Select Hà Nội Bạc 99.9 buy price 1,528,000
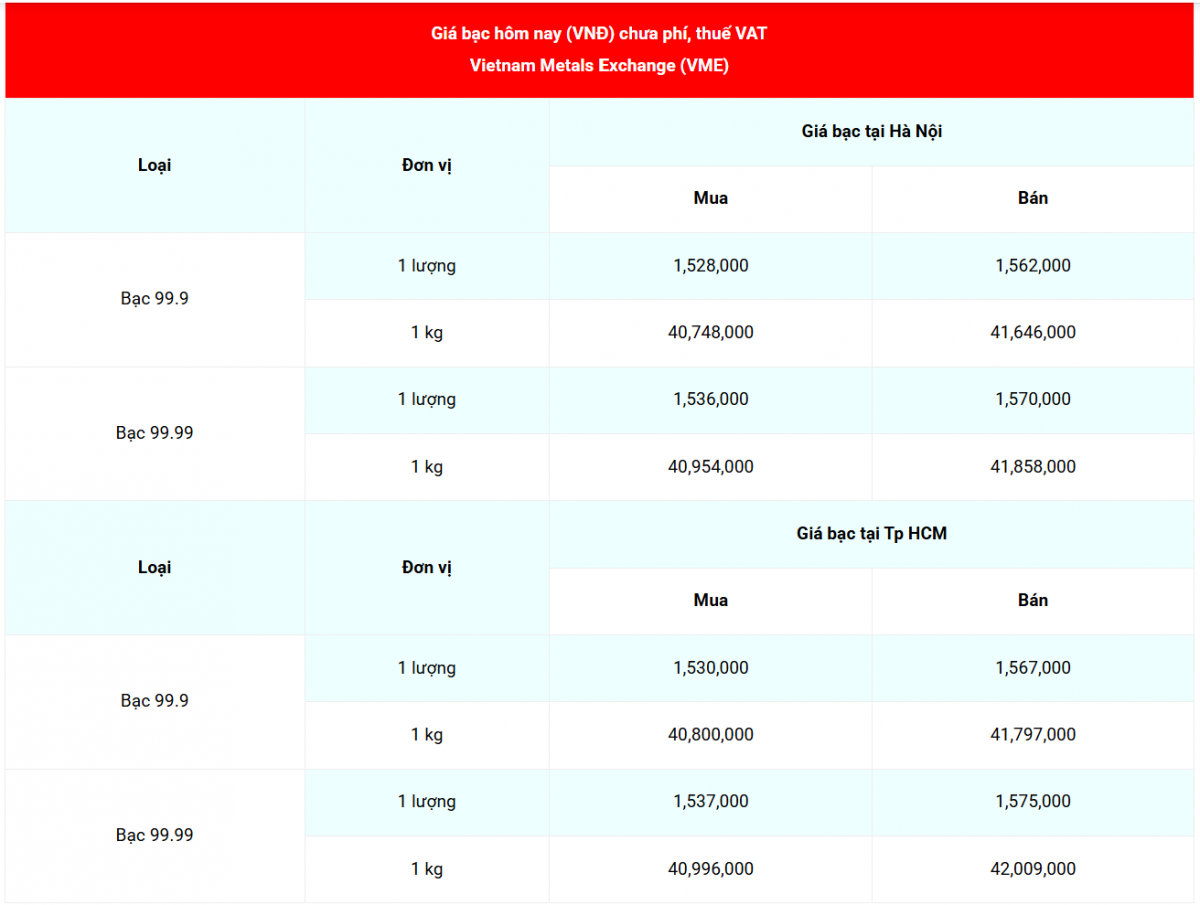Viewport: 1200px width, 905px height. 710,266
